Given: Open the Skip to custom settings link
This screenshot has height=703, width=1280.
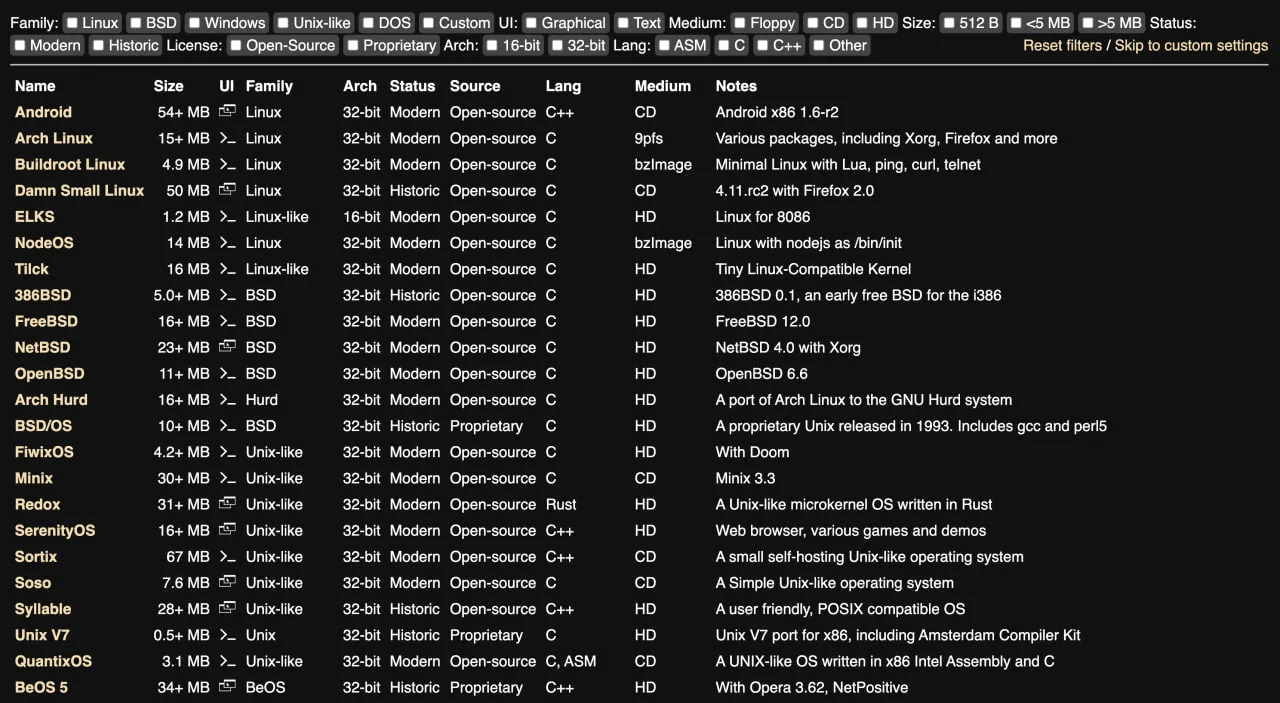Looking at the screenshot, I should [1191, 45].
